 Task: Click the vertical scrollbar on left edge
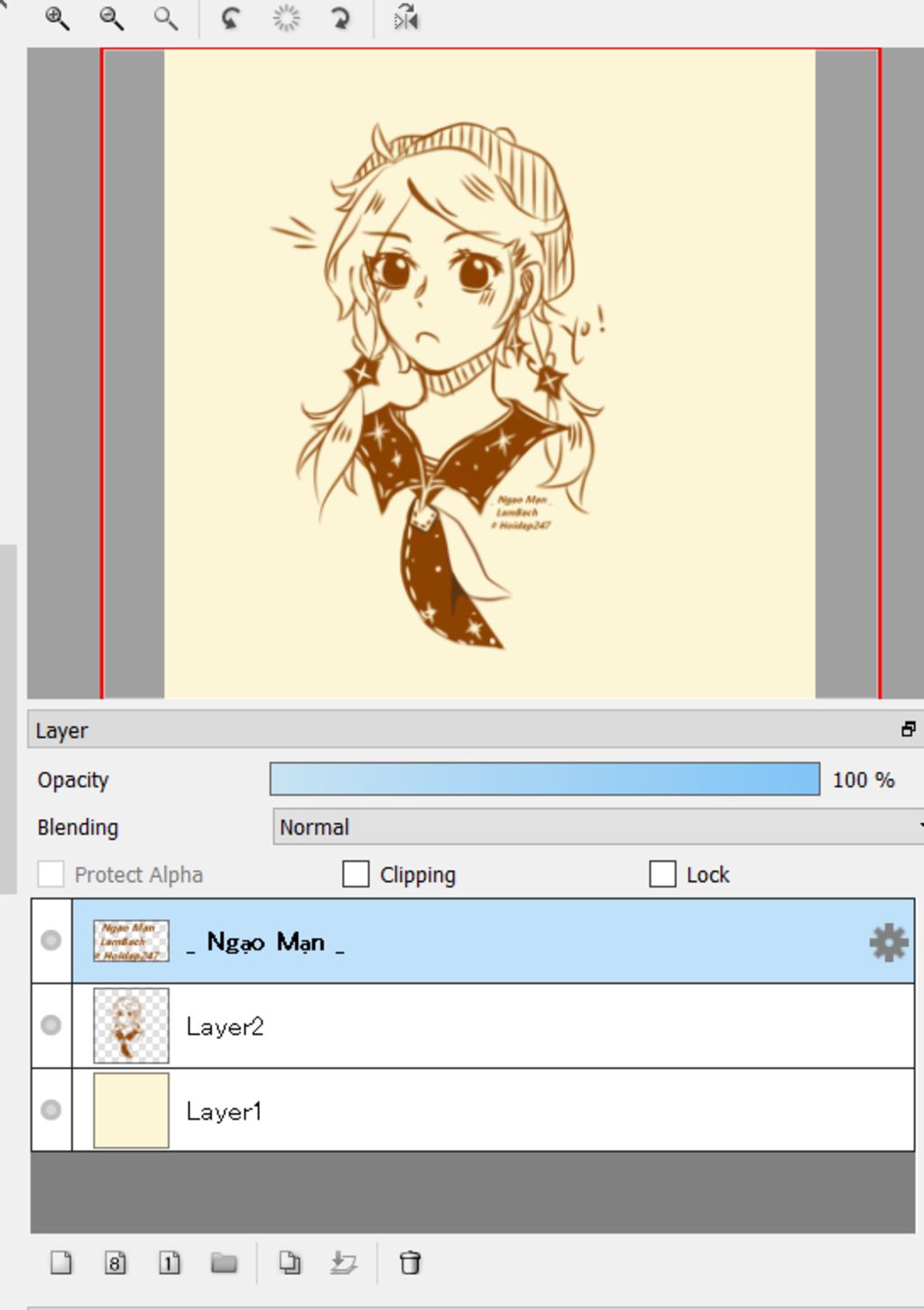pos(8,719)
